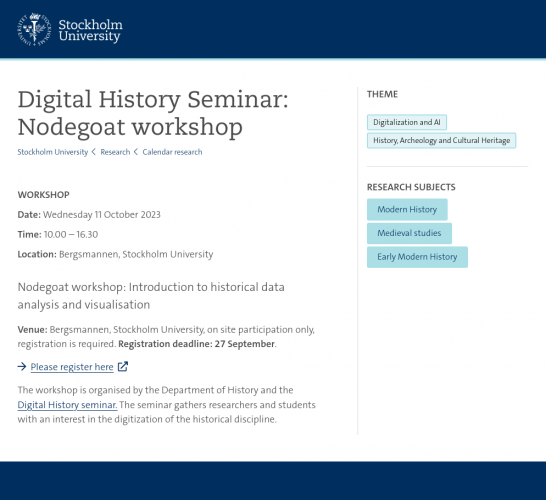The height and width of the screenshot is (500, 546).
Task: Open the Modern History research subject
Action: (x=407, y=210)
